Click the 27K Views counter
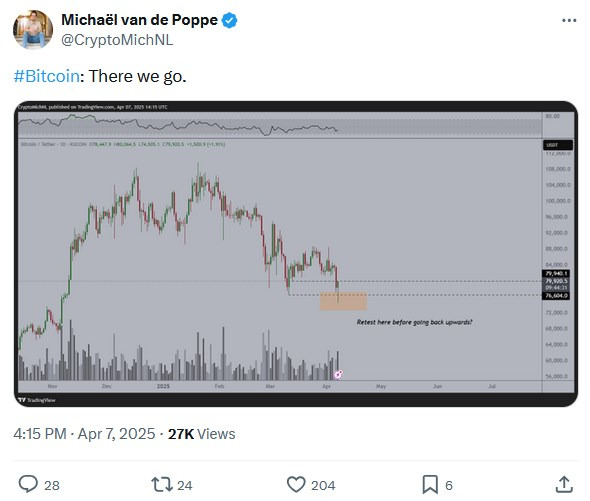 201,434
